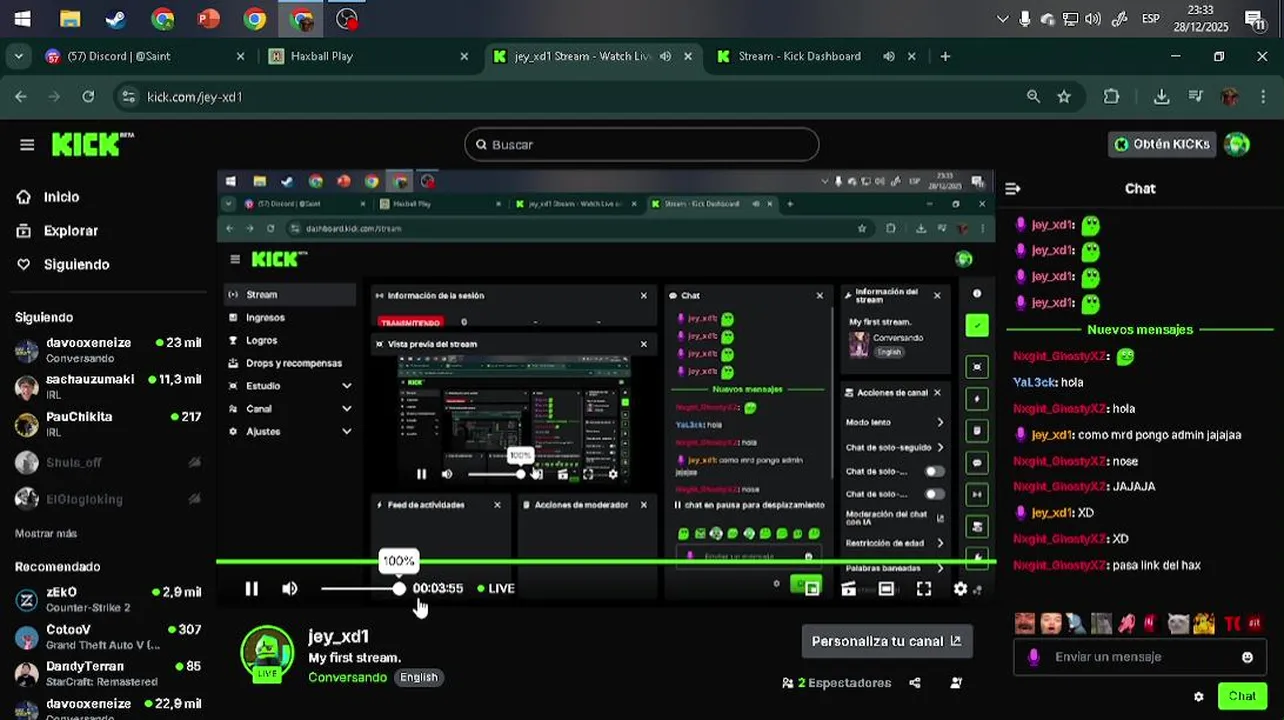Screen dimensions: 1284x720
Task: Expand the system tray hidden icons chevron
Action: [1003, 19]
